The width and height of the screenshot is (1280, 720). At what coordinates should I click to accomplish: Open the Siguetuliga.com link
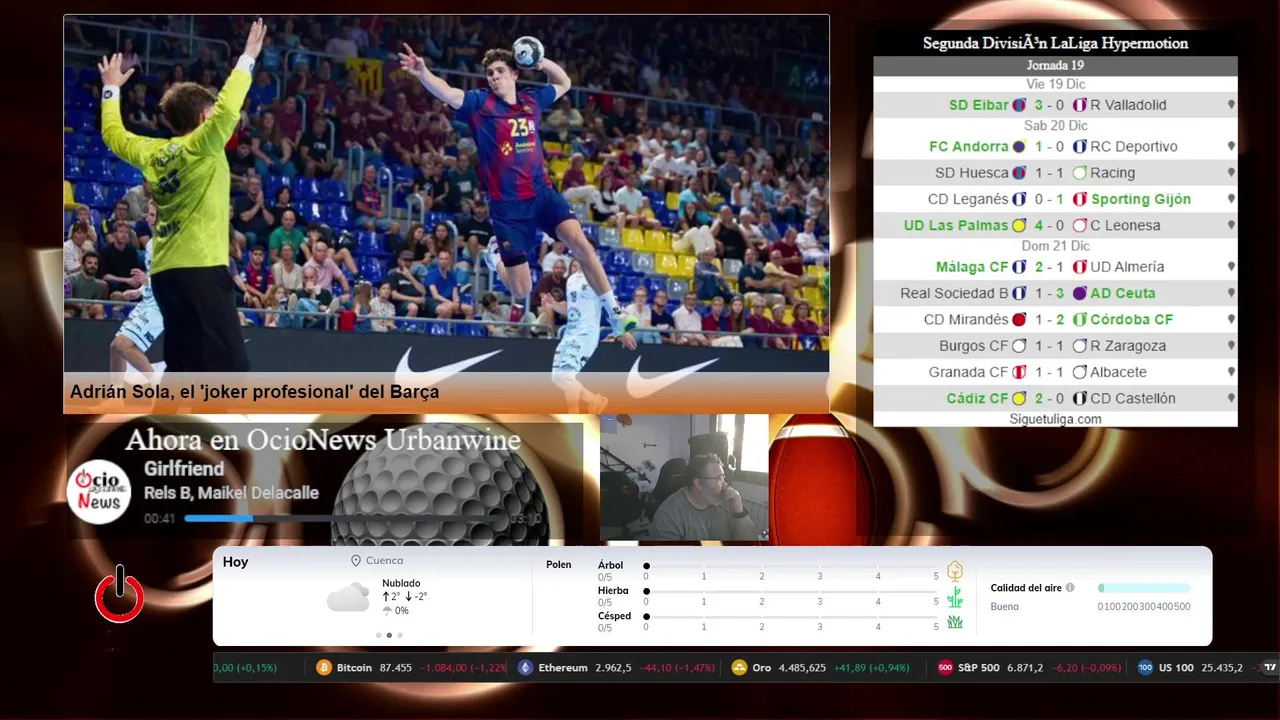(x=1055, y=419)
